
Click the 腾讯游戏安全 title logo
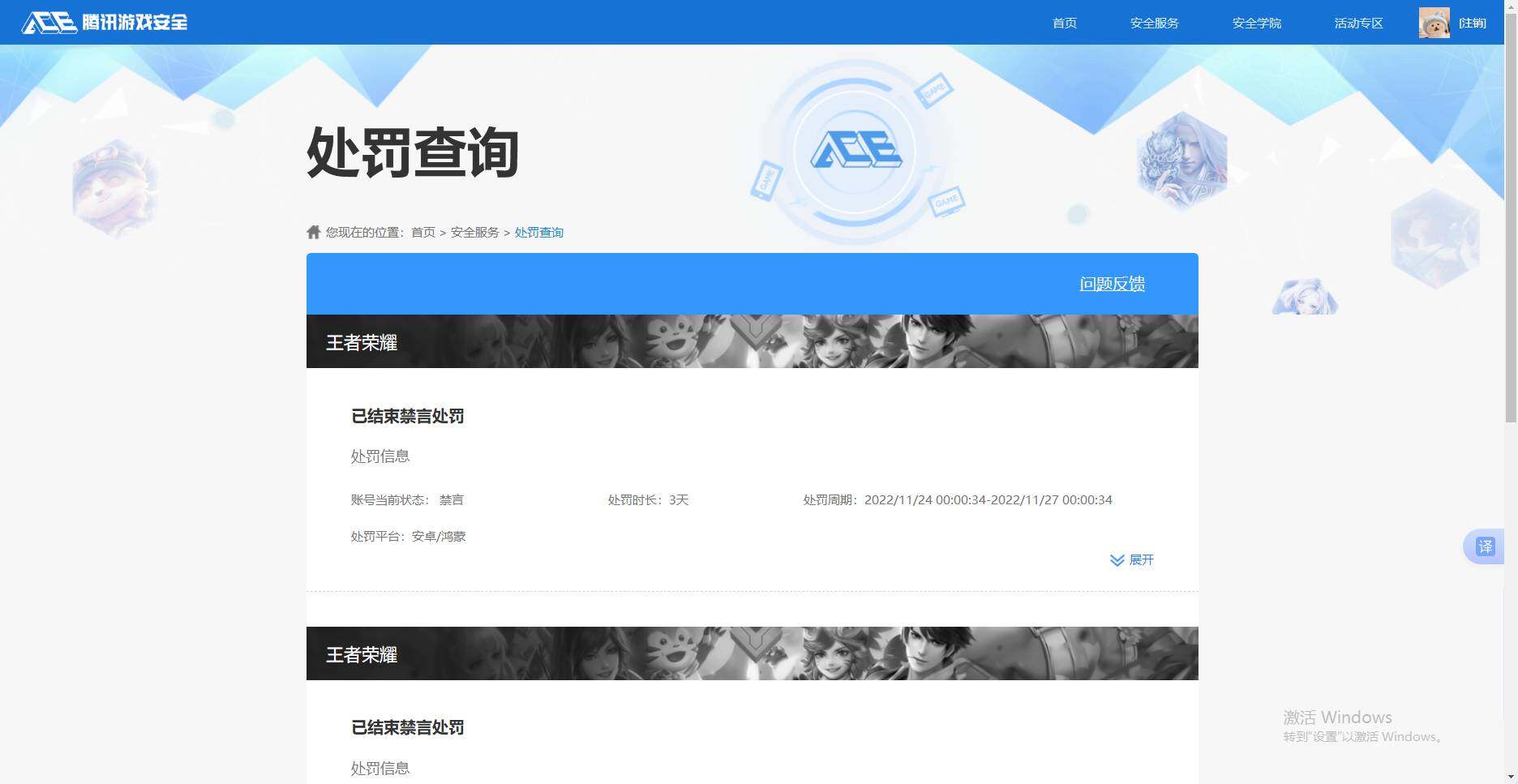(x=132, y=23)
